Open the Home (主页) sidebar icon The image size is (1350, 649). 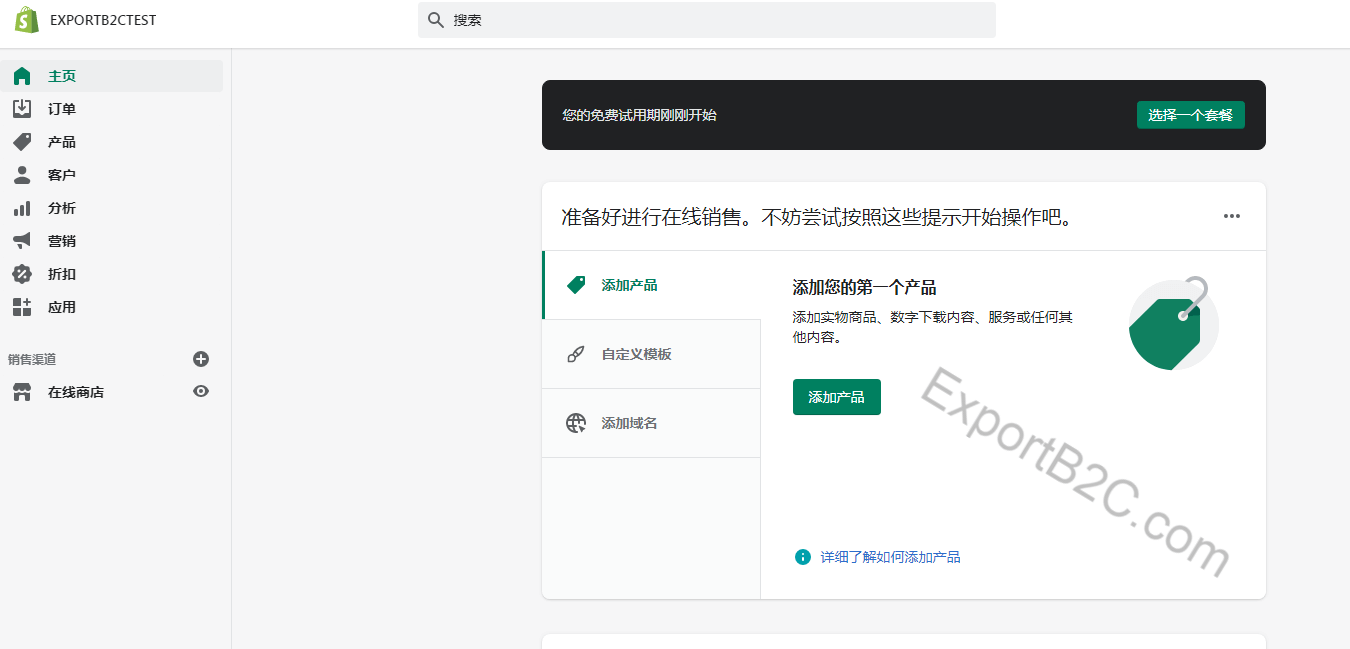[22, 76]
